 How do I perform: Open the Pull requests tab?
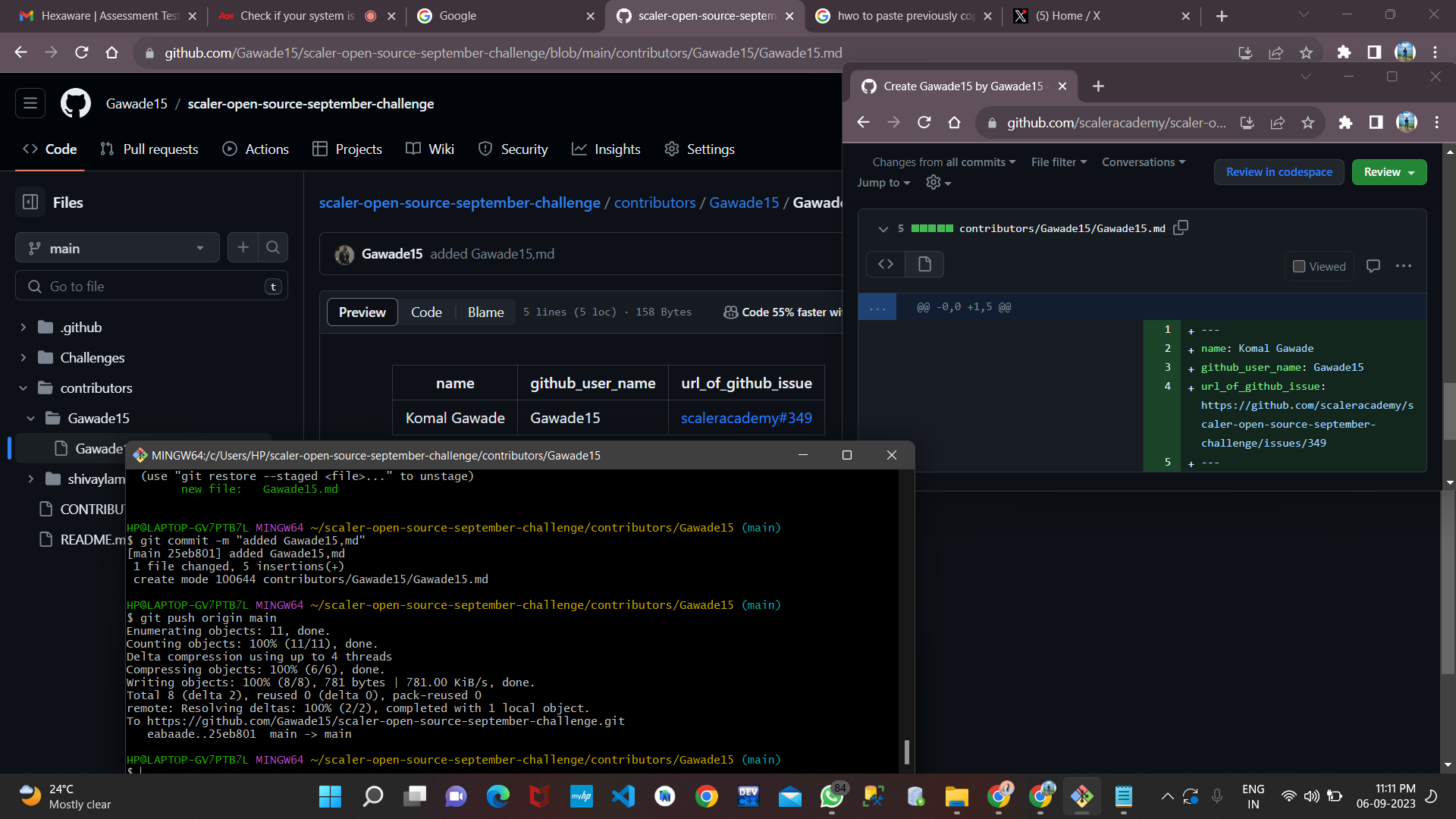(x=149, y=149)
